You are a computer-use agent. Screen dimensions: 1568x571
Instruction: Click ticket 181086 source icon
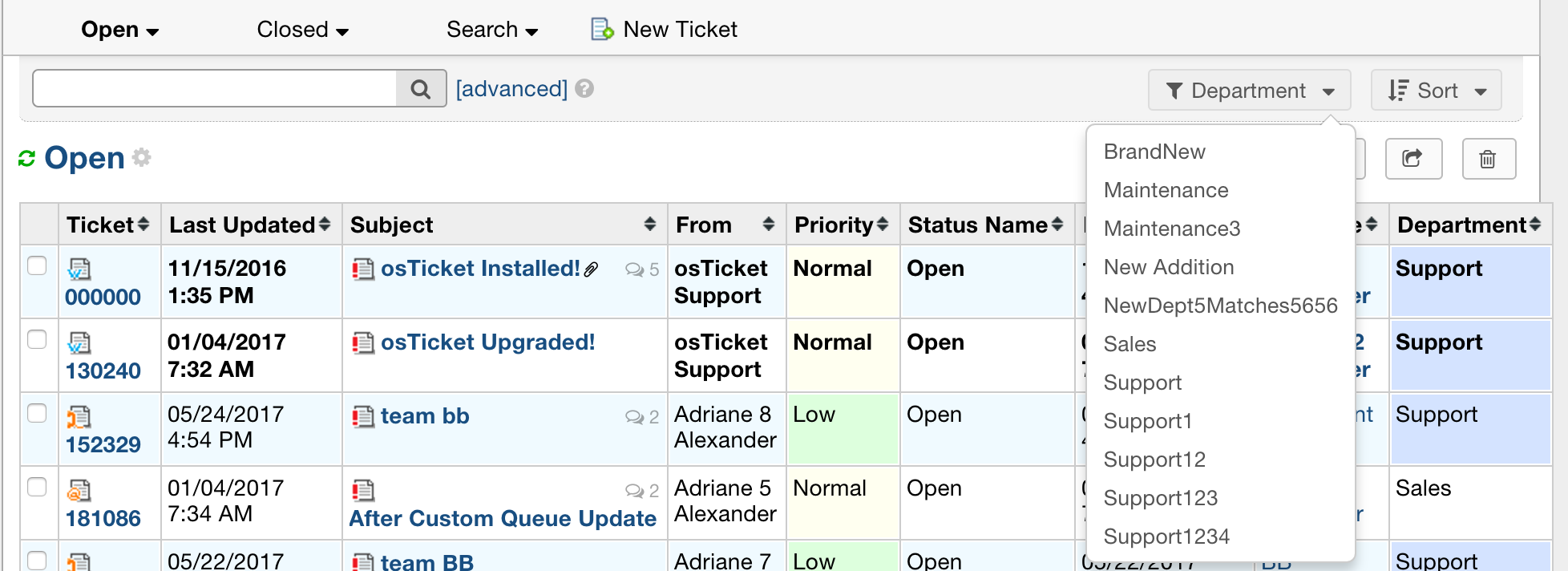pos(79,490)
